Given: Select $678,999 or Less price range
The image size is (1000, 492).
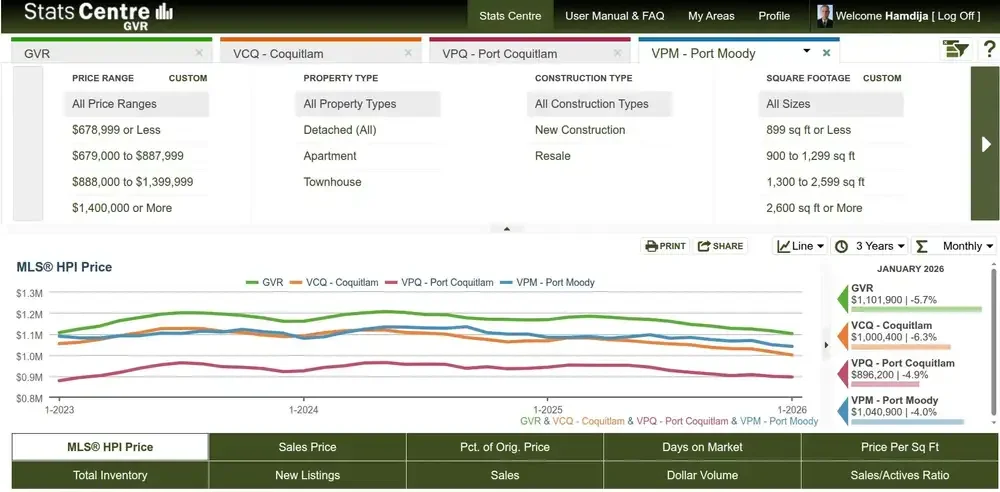Looking at the screenshot, I should tap(136, 130).
